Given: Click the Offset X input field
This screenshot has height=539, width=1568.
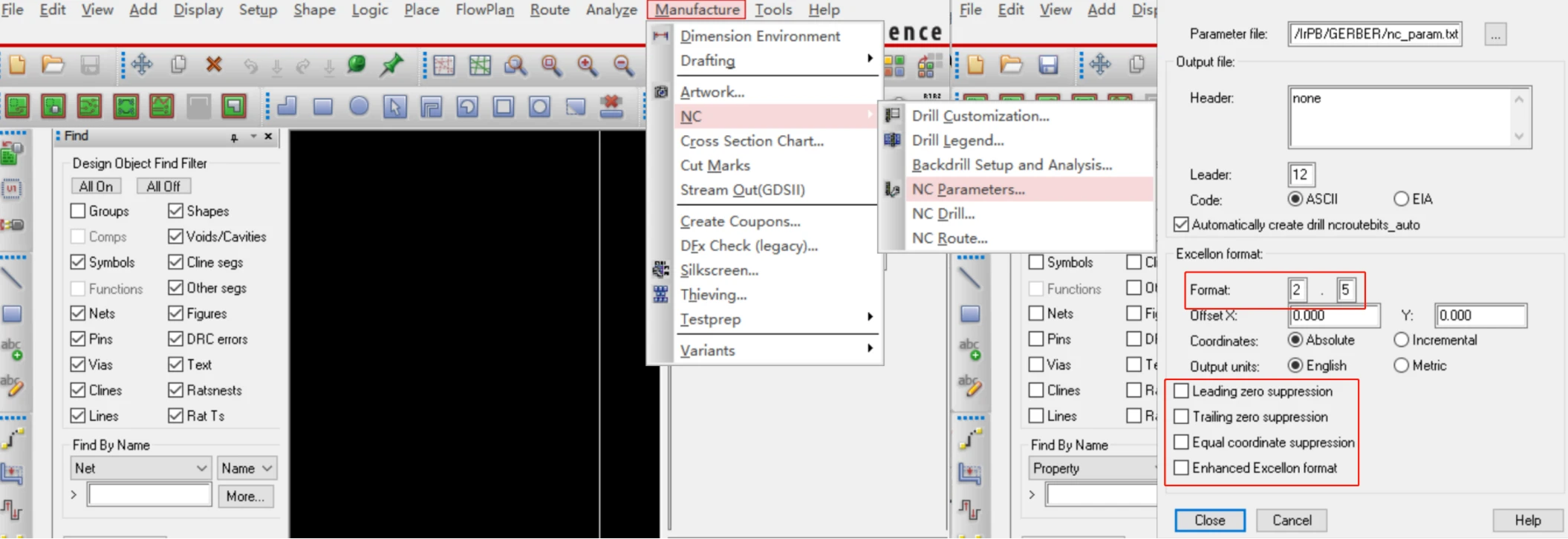Looking at the screenshot, I should point(1334,316).
